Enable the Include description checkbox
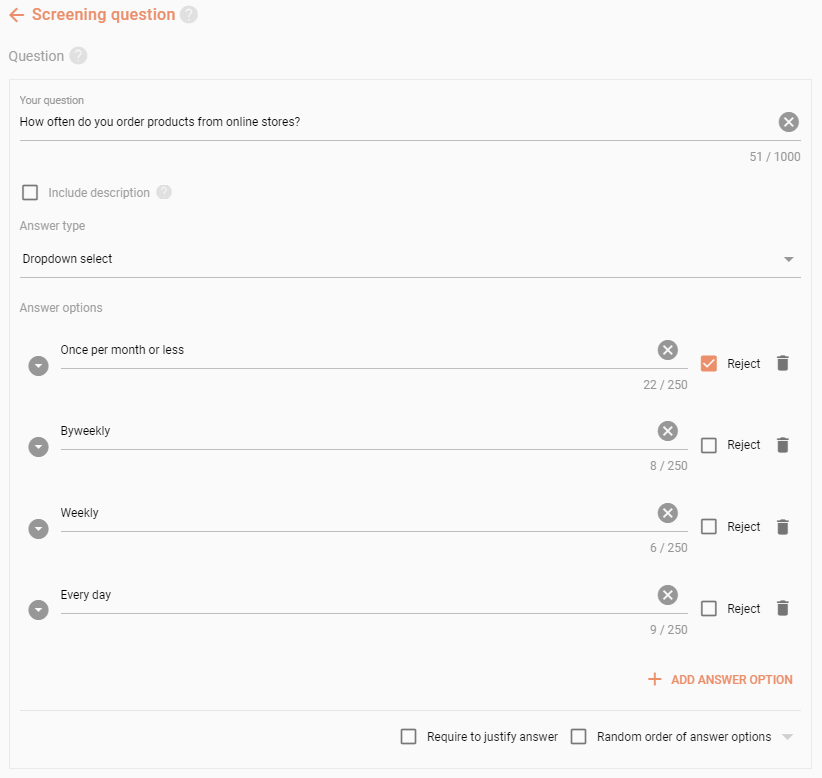This screenshot has width=822, height=778. [30, 192]
